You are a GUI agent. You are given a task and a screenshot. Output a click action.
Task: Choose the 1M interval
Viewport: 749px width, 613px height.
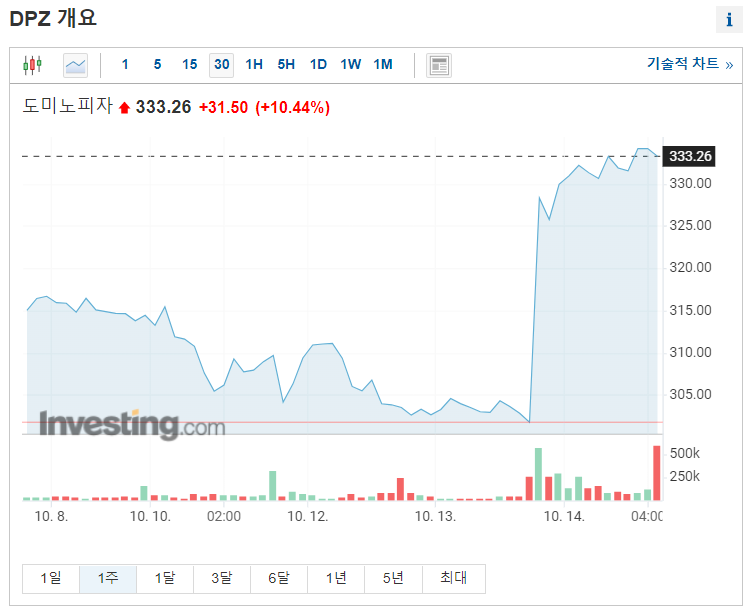(x=383, y=65)
